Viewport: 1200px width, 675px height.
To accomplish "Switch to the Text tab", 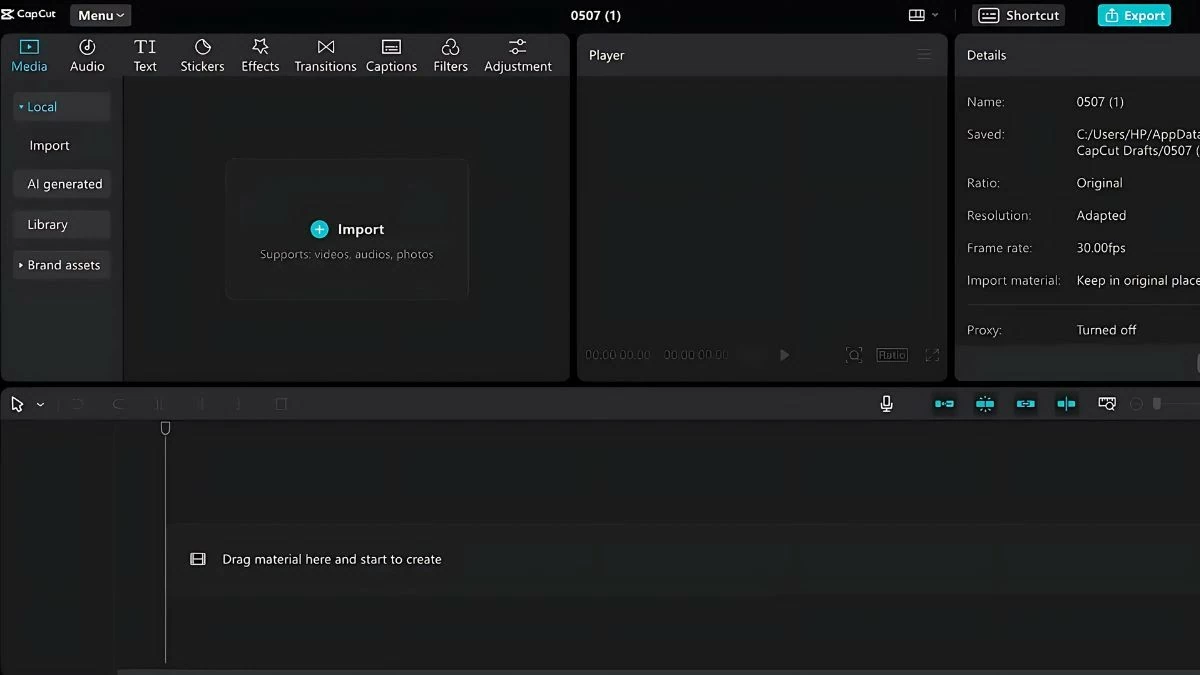I will point(145,54).
